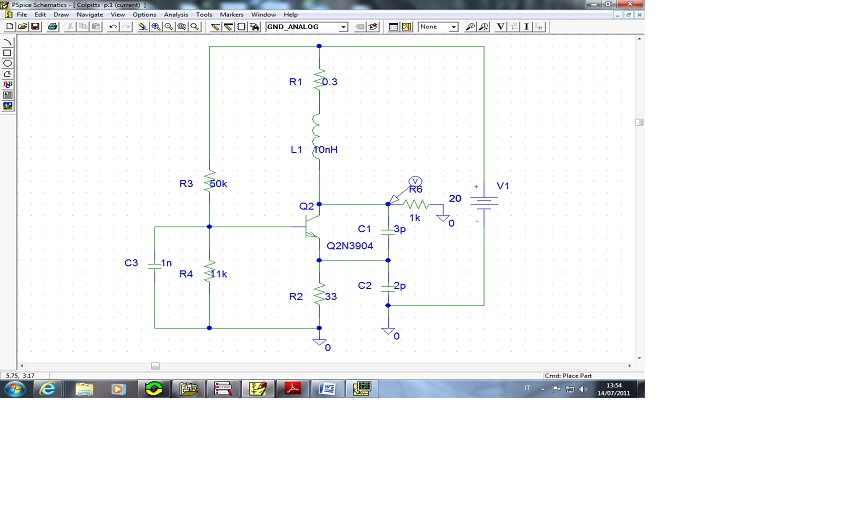
Task: Select the Draw Circle tool in left toolbar
Action: pos(8,63)
